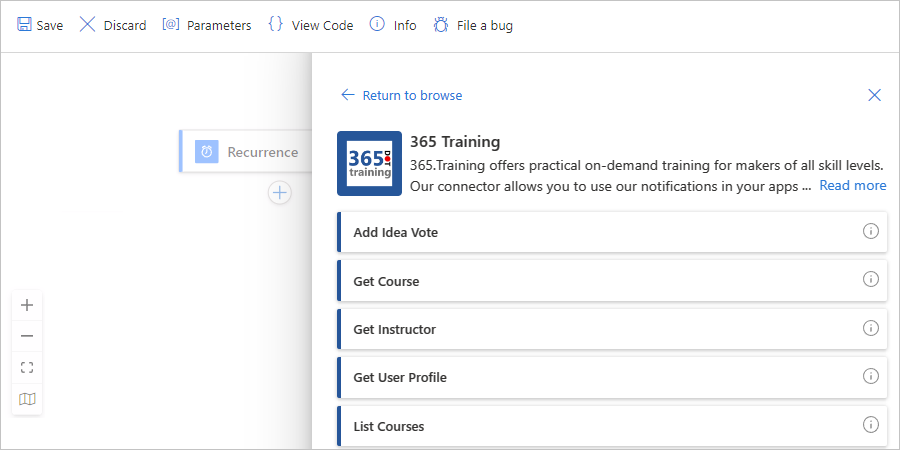Click the Save floppy disk icon
Viewport: 900px width, 450px height.
[x=24, y=25]
